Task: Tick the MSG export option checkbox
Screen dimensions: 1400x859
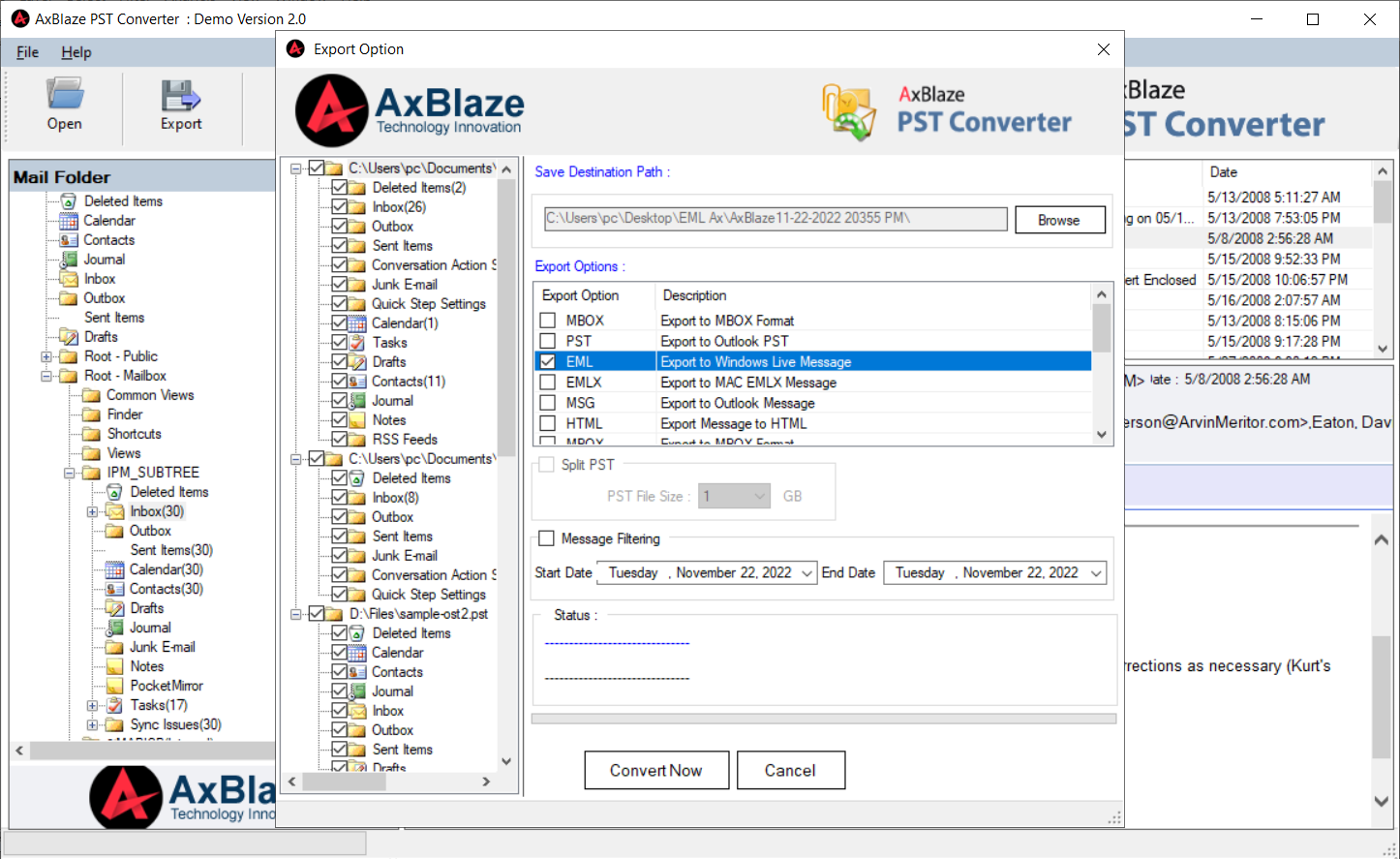Action: (x=548, y=403)
